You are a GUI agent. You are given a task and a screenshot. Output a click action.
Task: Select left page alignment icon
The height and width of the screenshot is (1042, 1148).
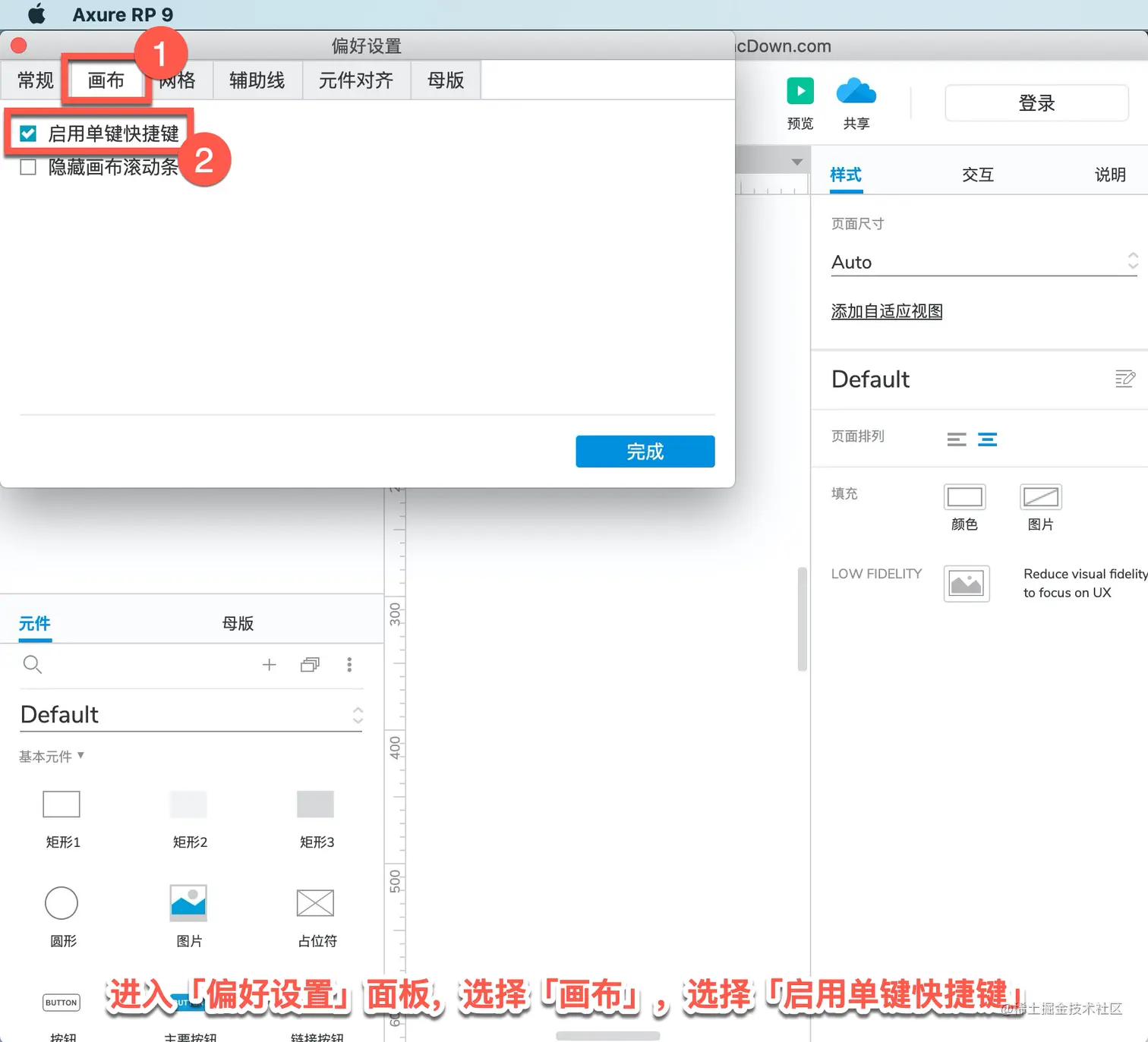click(x=957, y=439)
